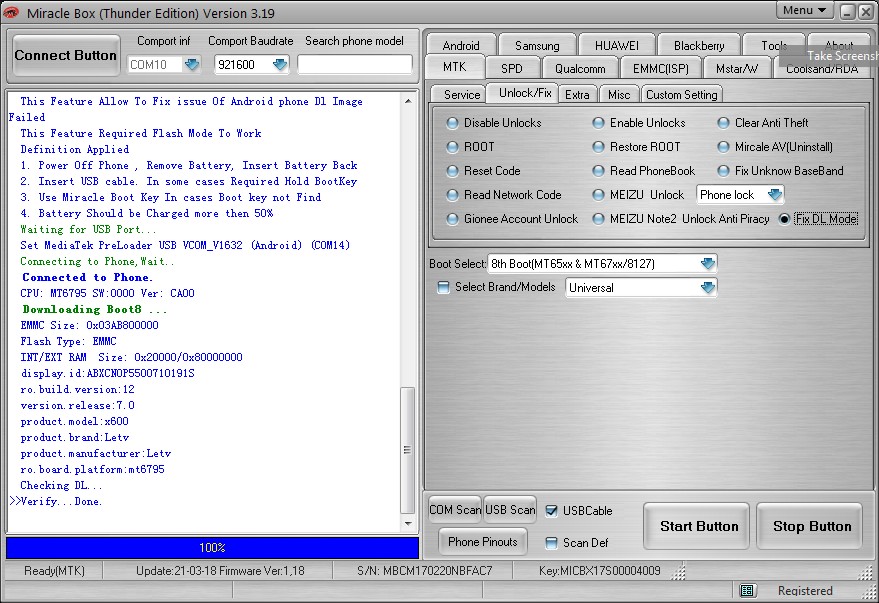Click the USB Scan button
The width and height of the screenshot is (879, 603).
click(510, 510)
